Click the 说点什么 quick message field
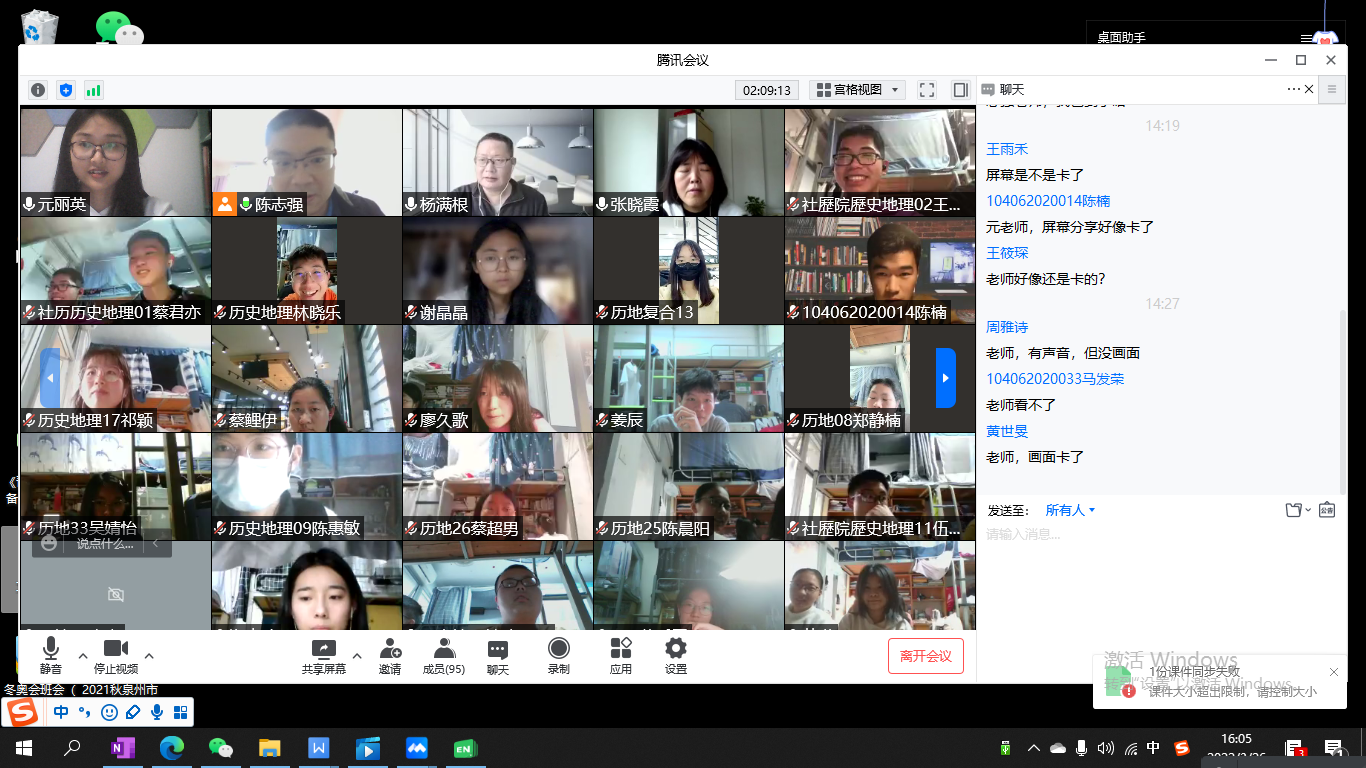Screen dimensions: 1366x768 click(105, 544)
